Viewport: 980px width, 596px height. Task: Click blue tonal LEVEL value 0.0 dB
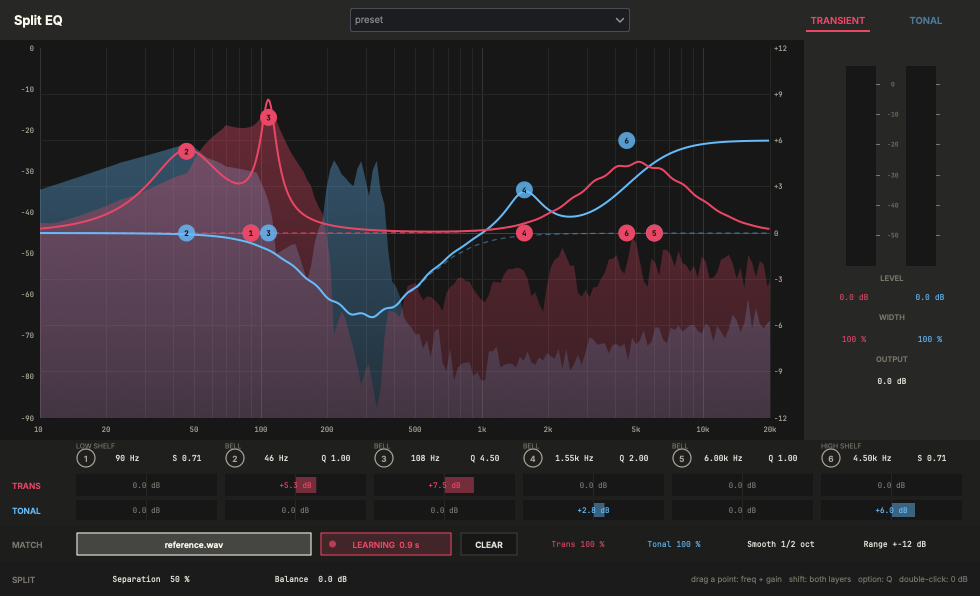(x=929, y=297)
